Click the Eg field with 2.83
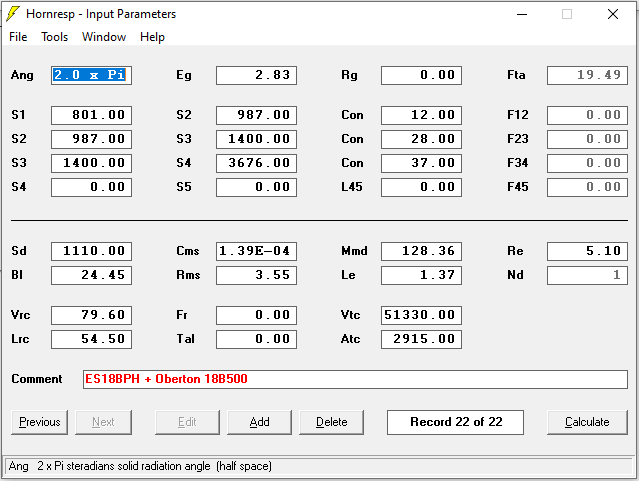 256,75
